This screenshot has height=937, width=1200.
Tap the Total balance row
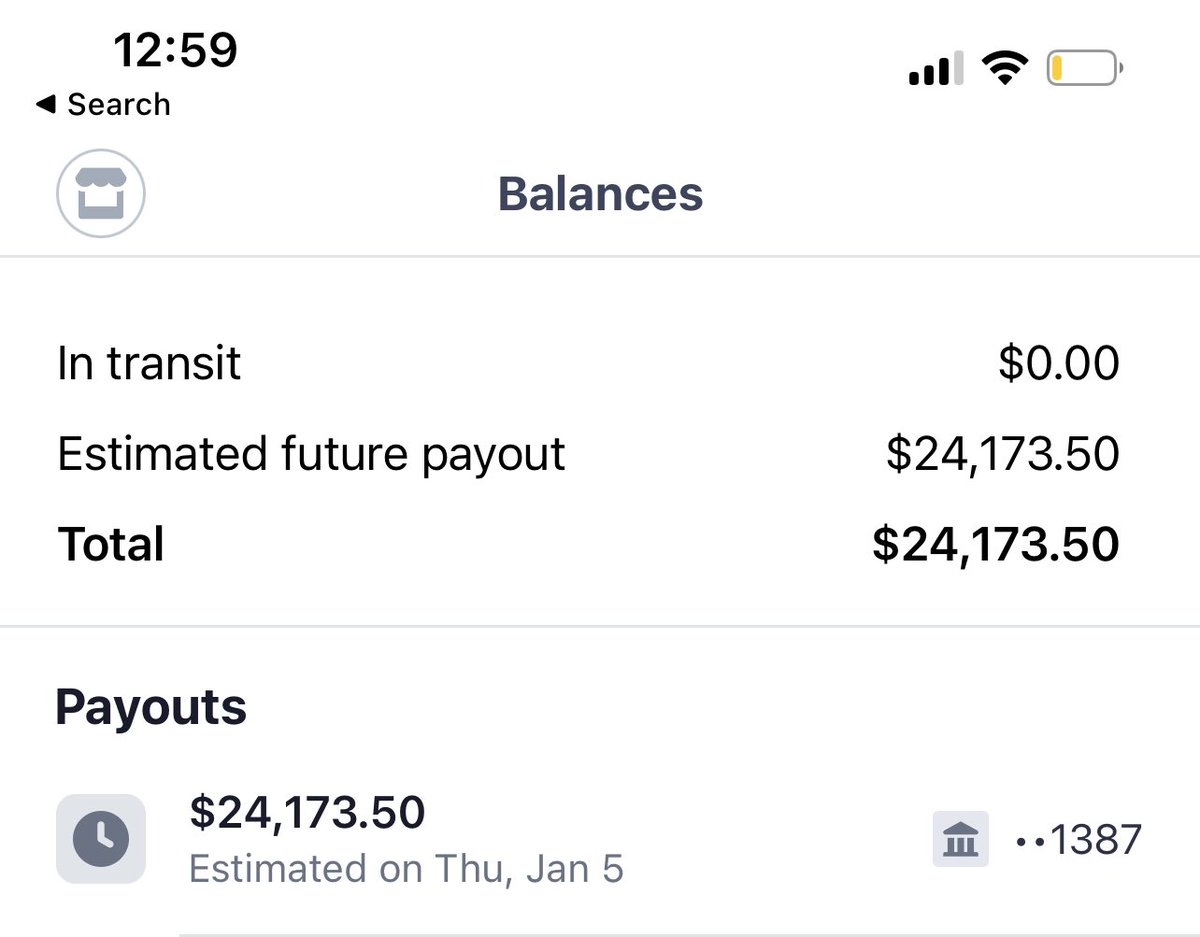[x=588, y=544]
